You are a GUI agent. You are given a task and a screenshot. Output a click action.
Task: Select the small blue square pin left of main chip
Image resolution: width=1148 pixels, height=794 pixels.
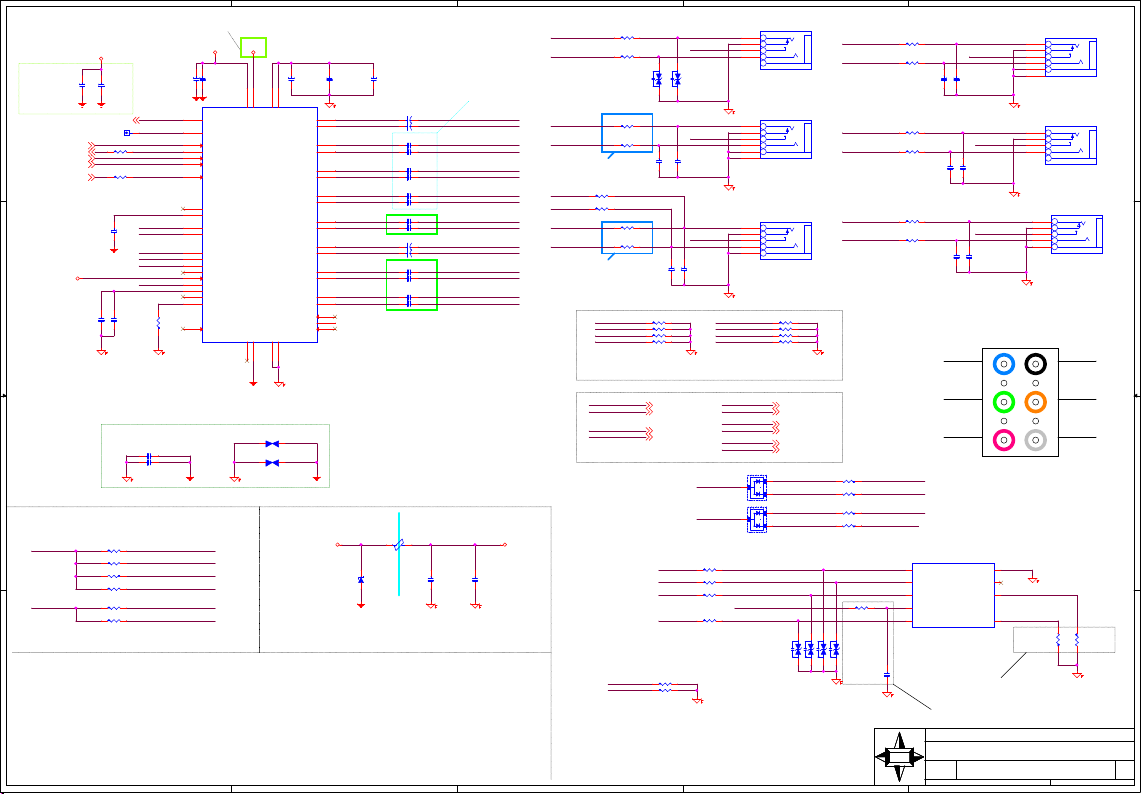(127, 133)
